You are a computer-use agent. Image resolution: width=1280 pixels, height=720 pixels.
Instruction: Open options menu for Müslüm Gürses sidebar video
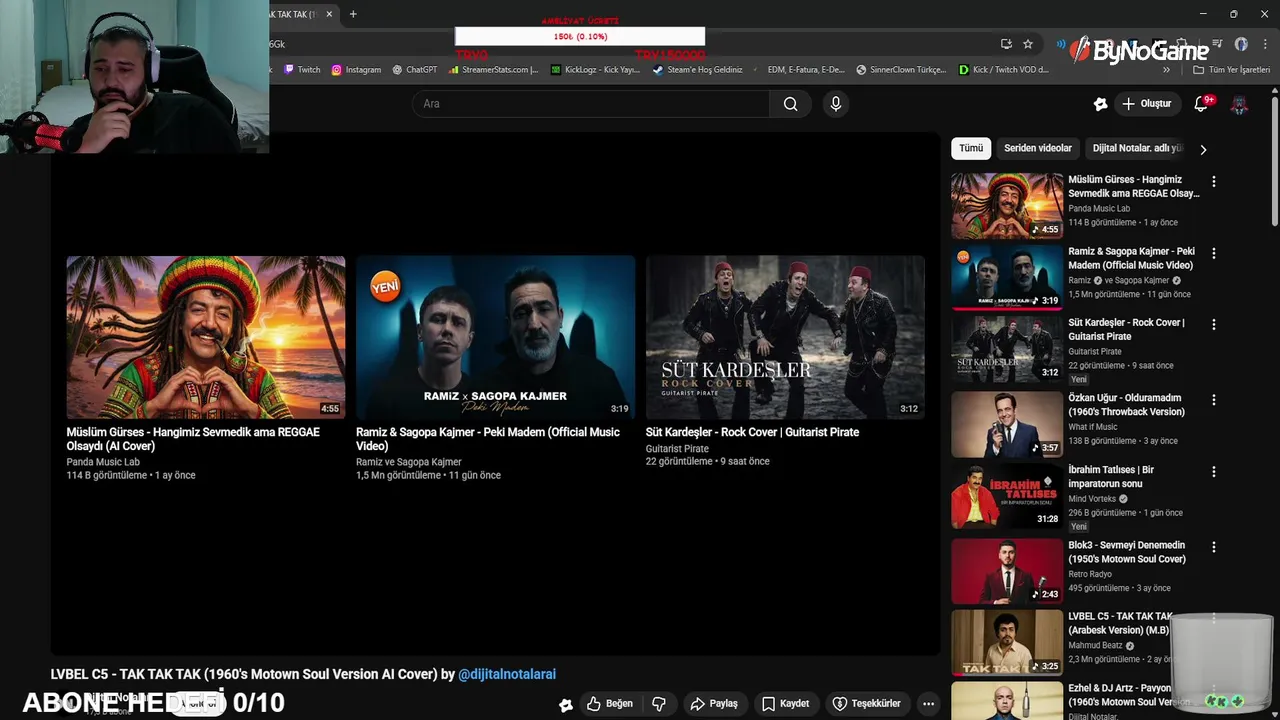[1214, 182]
